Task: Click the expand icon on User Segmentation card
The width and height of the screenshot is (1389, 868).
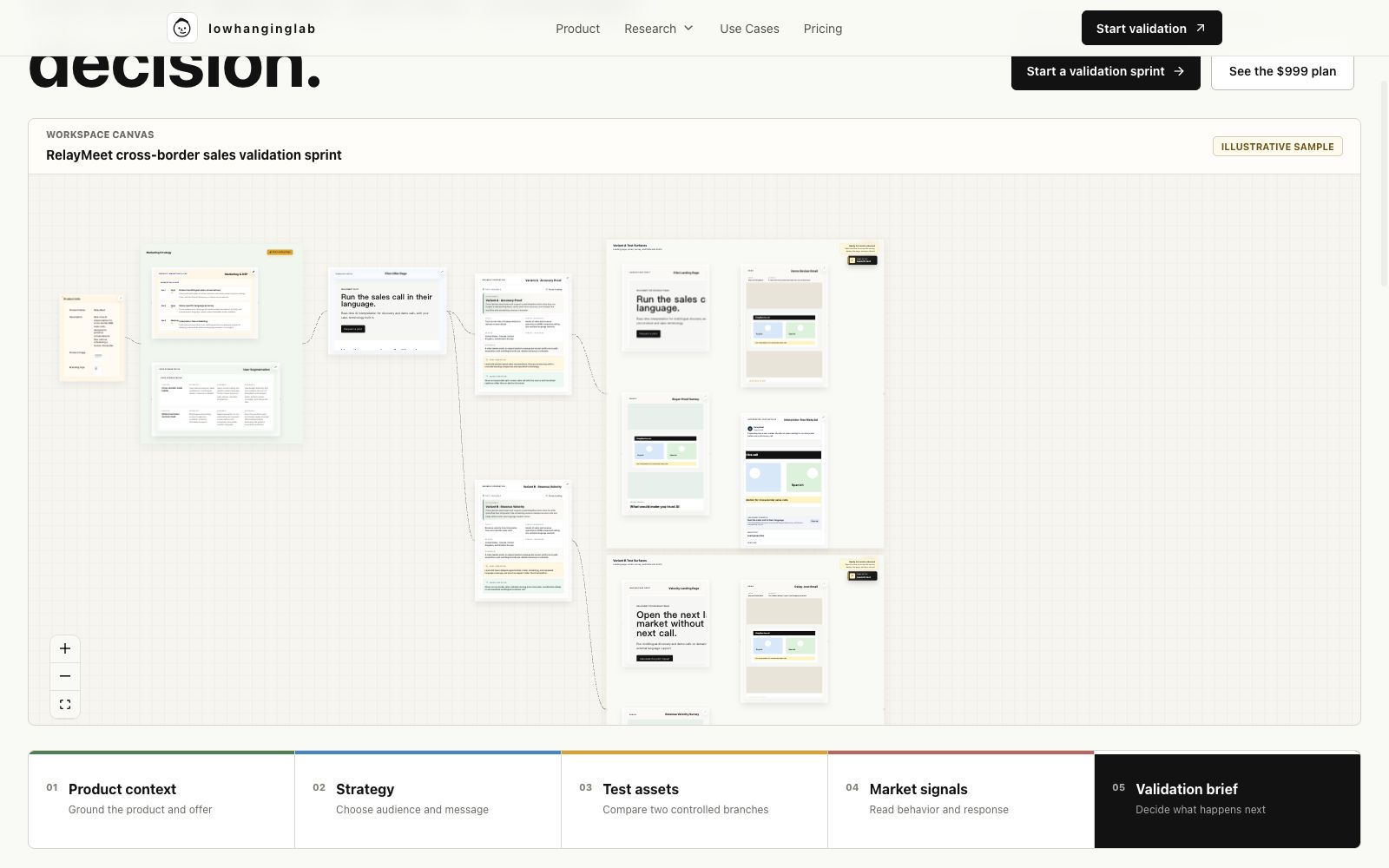Action: 276,368
